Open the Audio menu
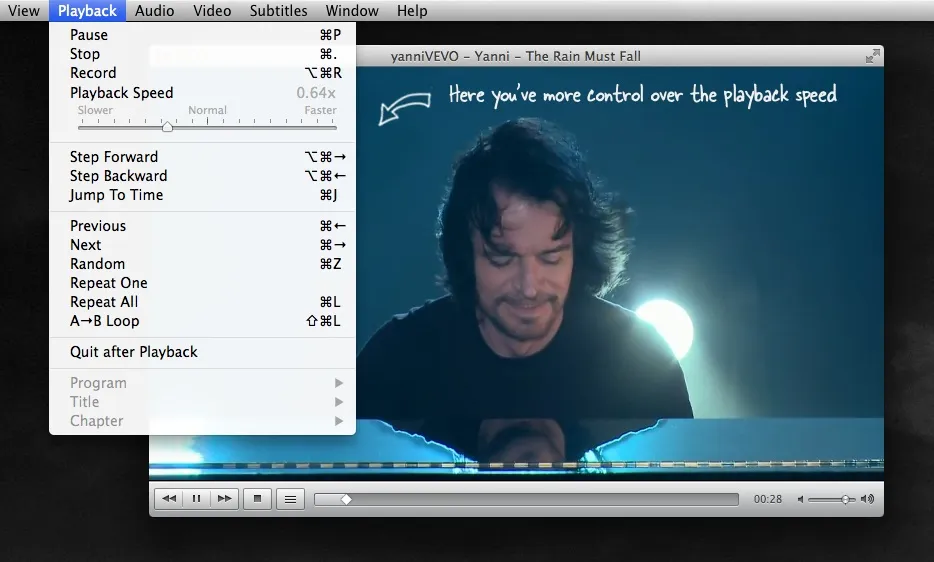934x562 pixels. coord(154,11)
